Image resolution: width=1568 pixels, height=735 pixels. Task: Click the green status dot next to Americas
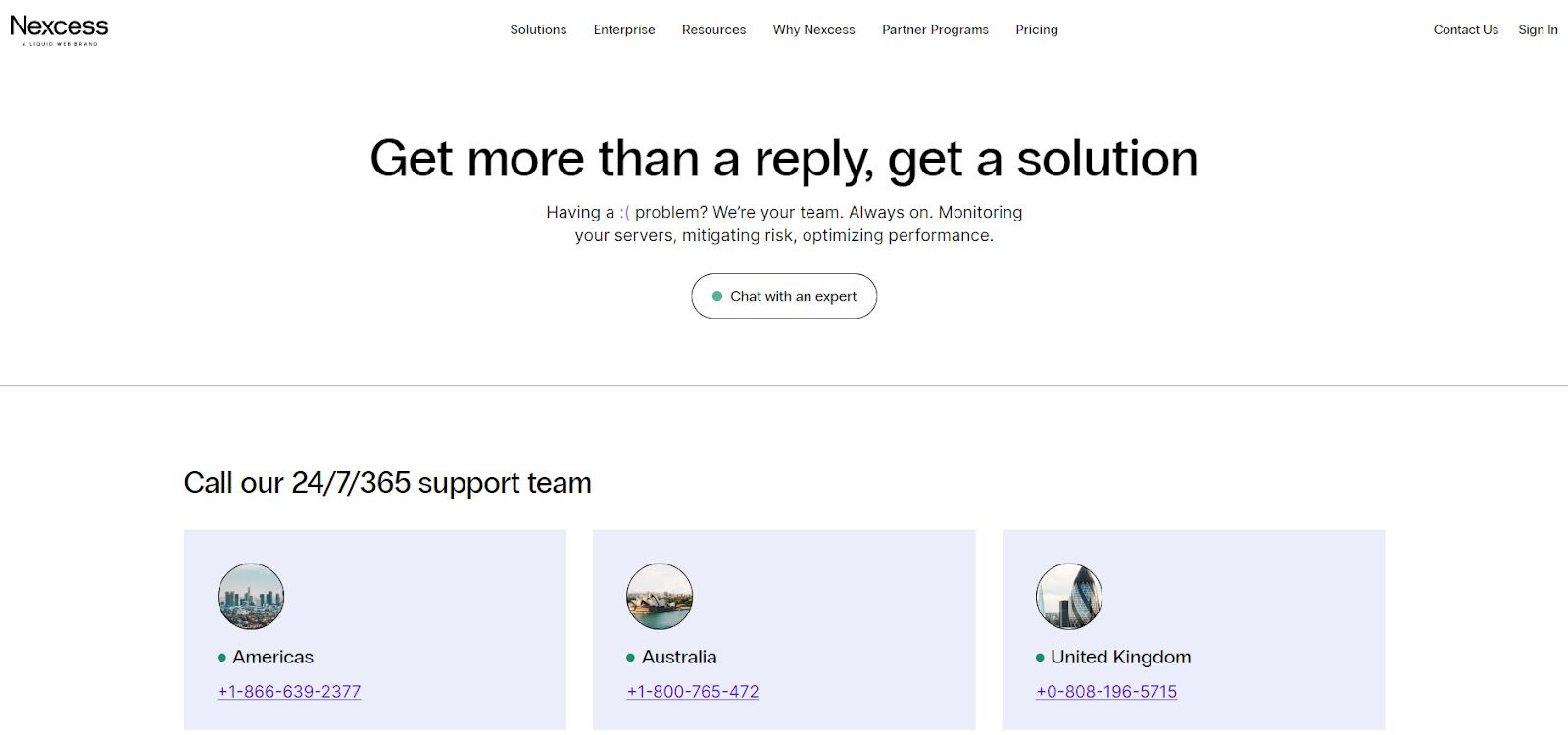coord(220,658)
